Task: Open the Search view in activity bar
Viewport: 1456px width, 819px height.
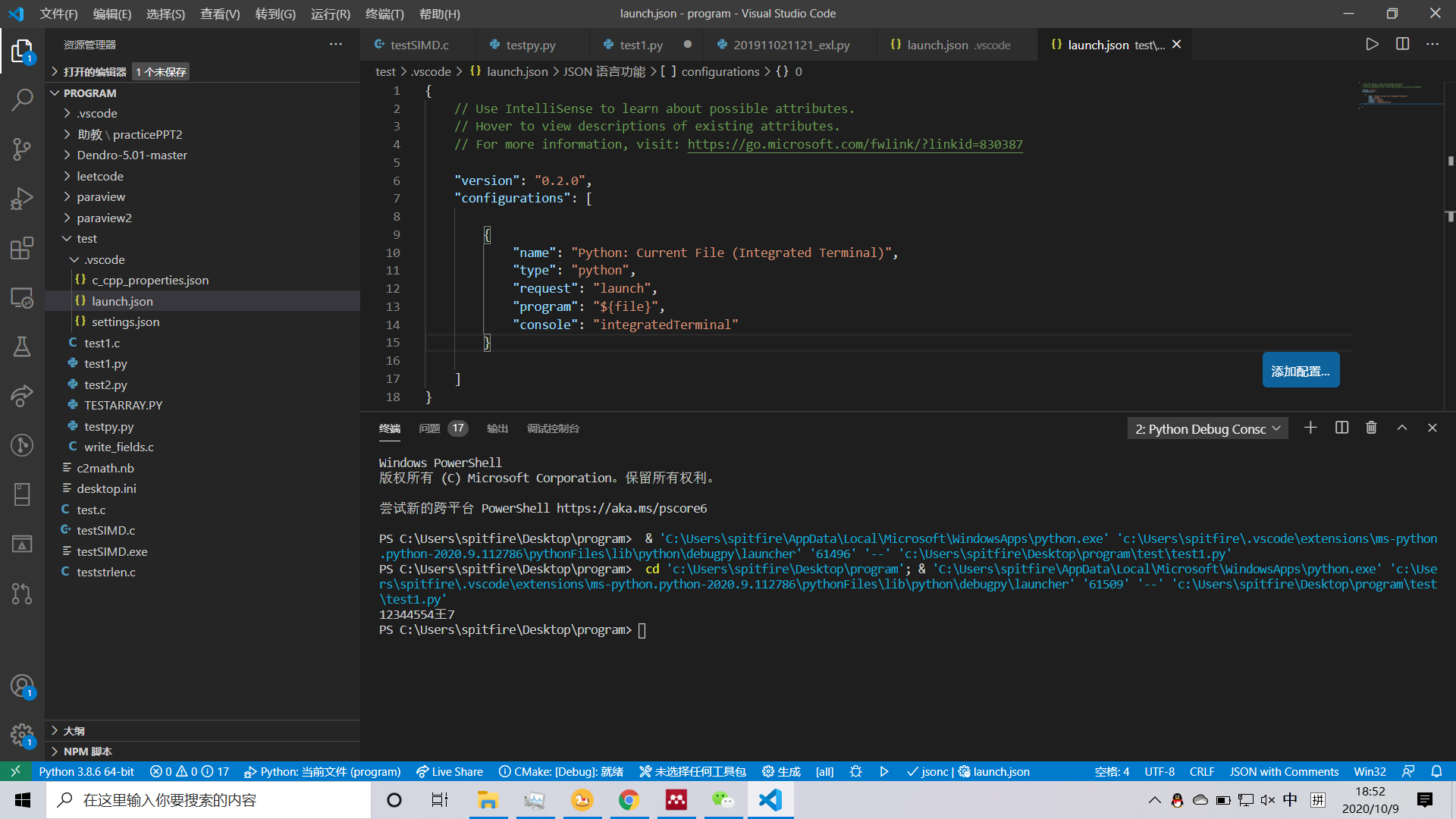Action: pyautogui.click(x=22, y=99)
